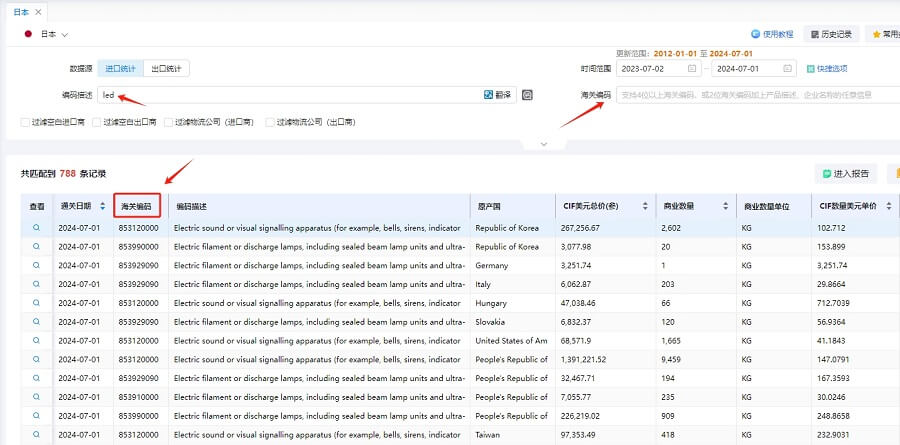View the Taiwan record details
The height and width of the screenshot is (445, 900).
(x=36, y=435)
